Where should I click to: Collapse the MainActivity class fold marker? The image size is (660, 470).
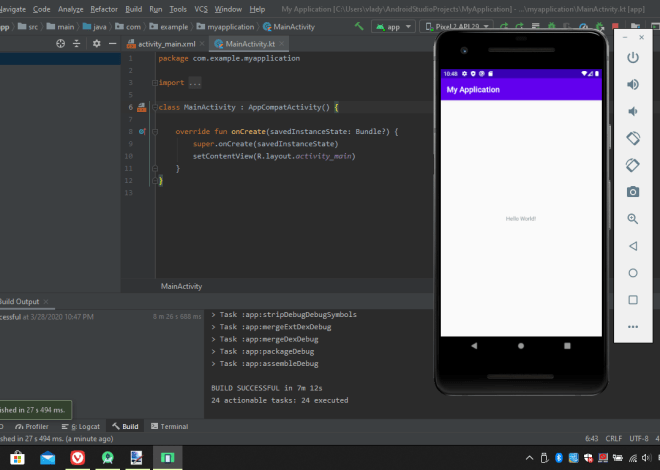(154, 107)
